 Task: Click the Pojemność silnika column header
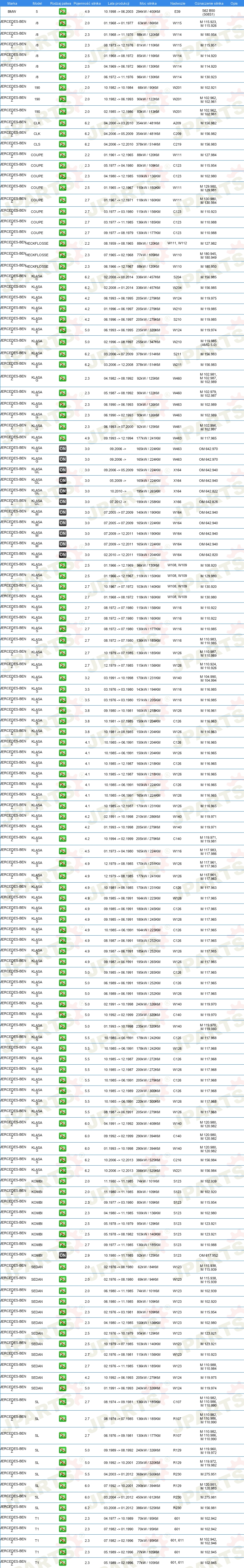[87, 3]
